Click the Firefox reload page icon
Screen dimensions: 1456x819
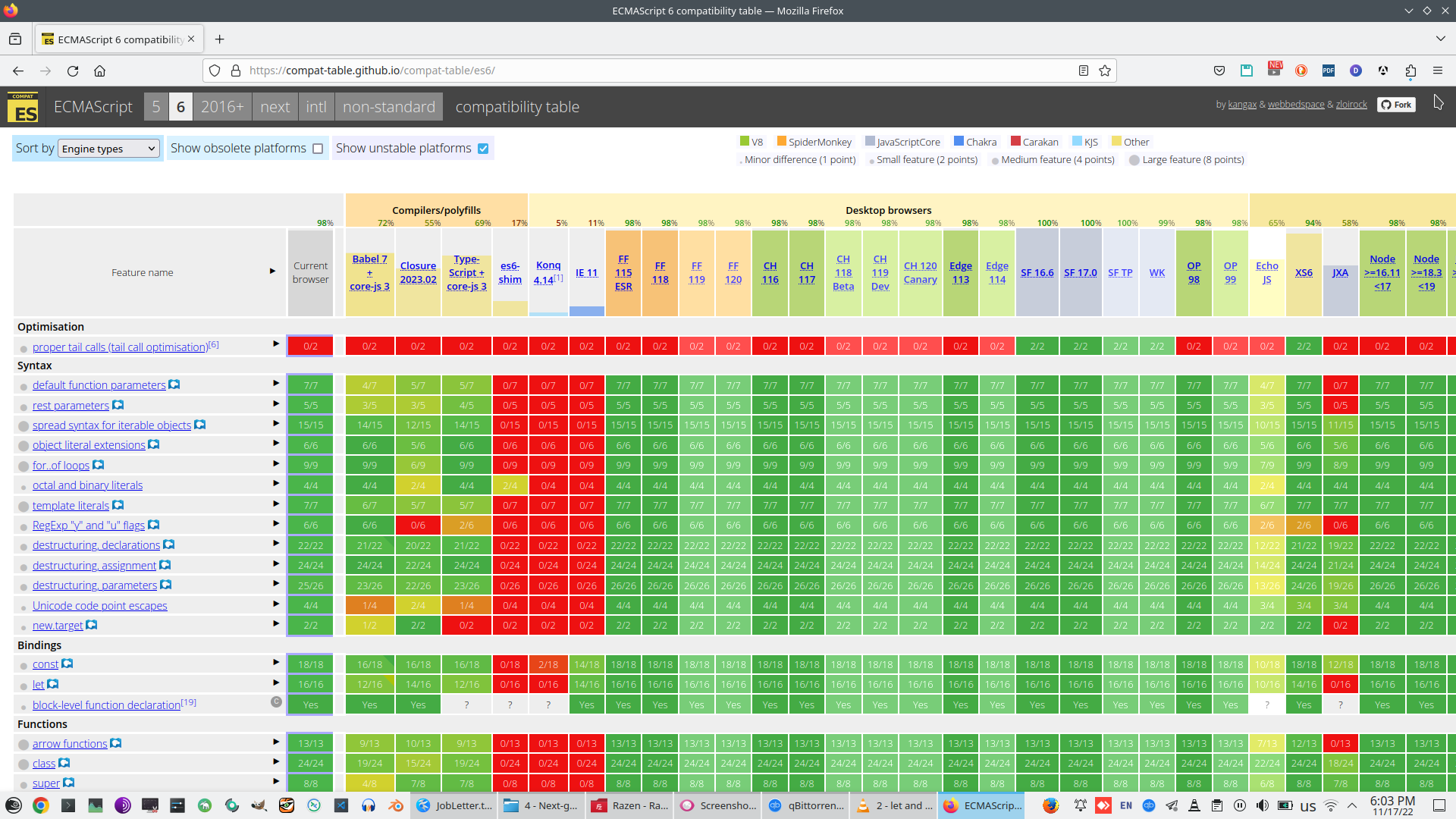pyautogui.click(x=73, y=71)
